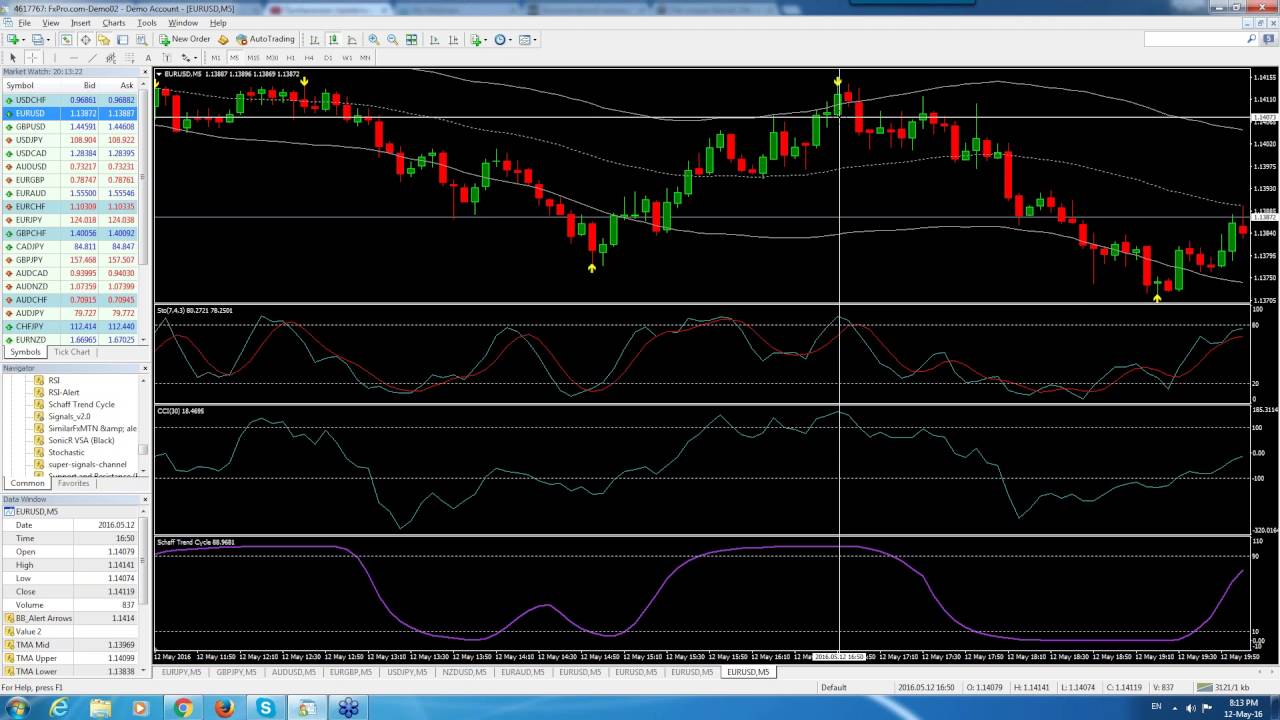The width and height of the screenshot is (1280, 720).
Task: Switch chart to line chart type
Action: coord(352,40)
